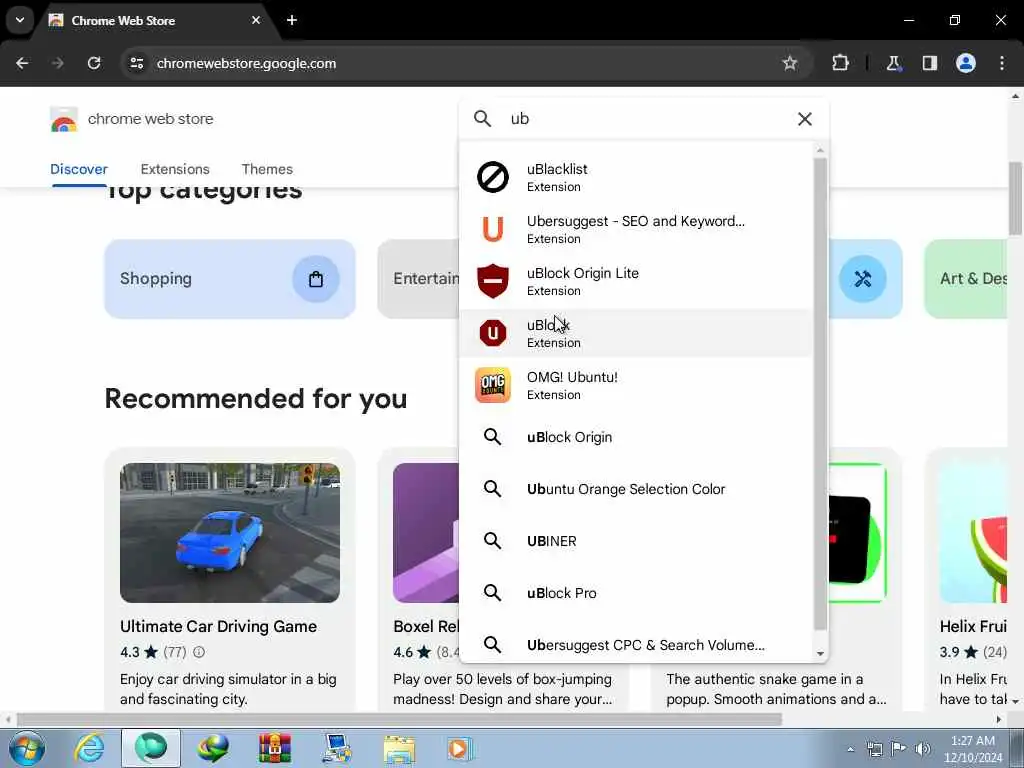Screen dimensions: 1024x768
Task: Click the back navigation arrow
Action: pos(22,63)
